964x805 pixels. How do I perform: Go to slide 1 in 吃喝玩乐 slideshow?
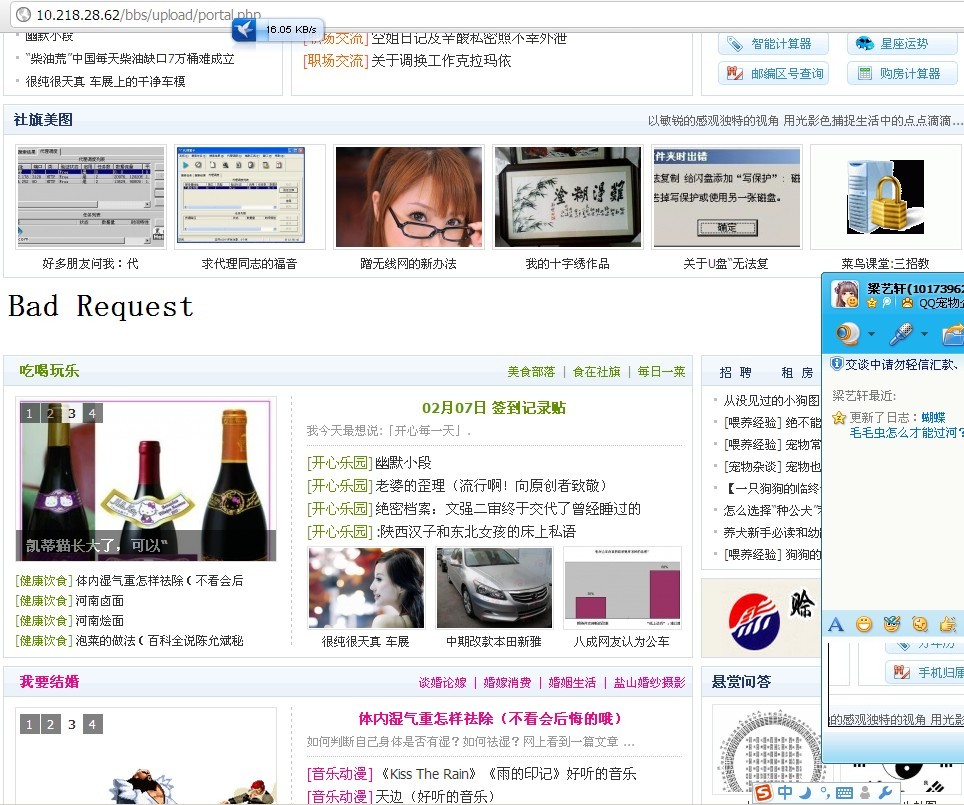point(30,413)
